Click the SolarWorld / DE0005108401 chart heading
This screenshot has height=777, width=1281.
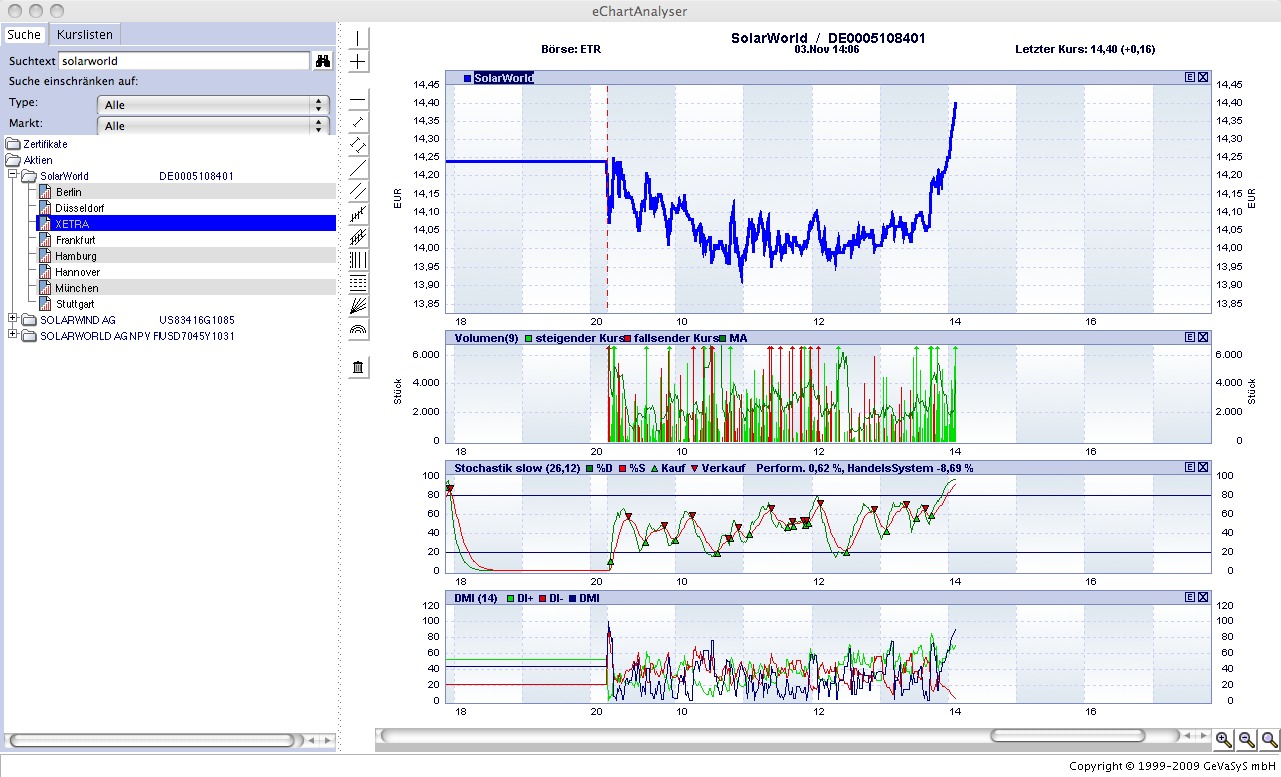coord(829,38)
